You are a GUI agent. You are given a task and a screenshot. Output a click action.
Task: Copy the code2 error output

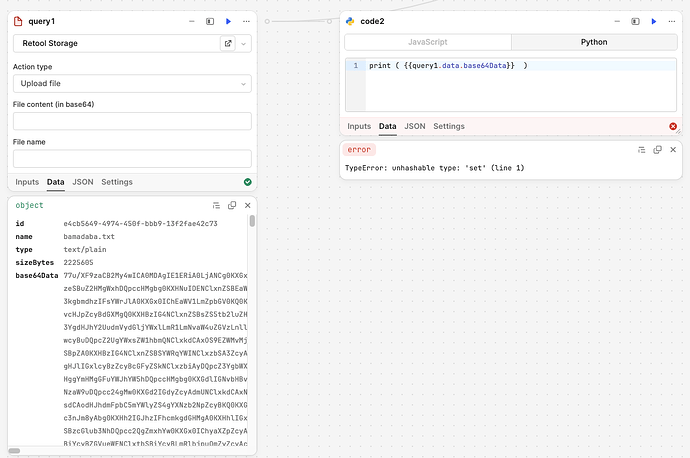657,150
